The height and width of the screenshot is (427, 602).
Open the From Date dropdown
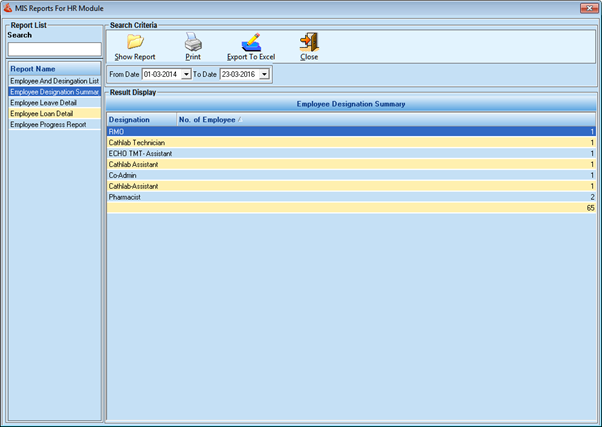[186, 75]
